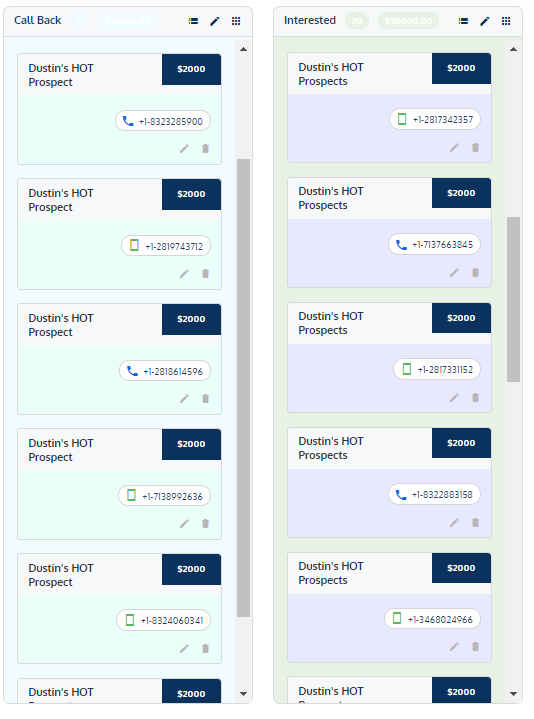The image size is (534, 719).
Task: Edit the Call Back column with pencil icon
Action: tap(215, 21)
